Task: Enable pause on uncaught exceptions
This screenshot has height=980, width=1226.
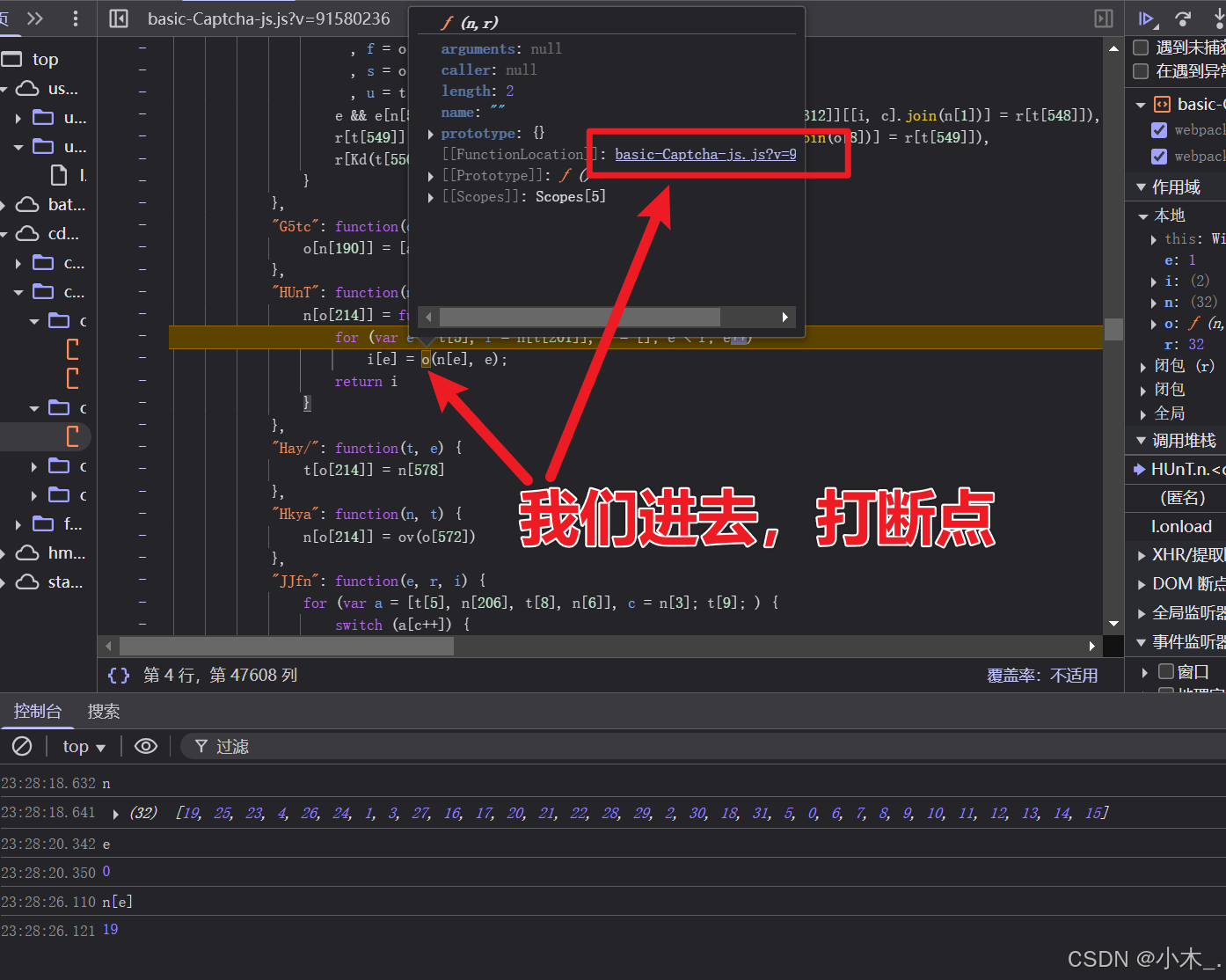Action: [1141, 48]
